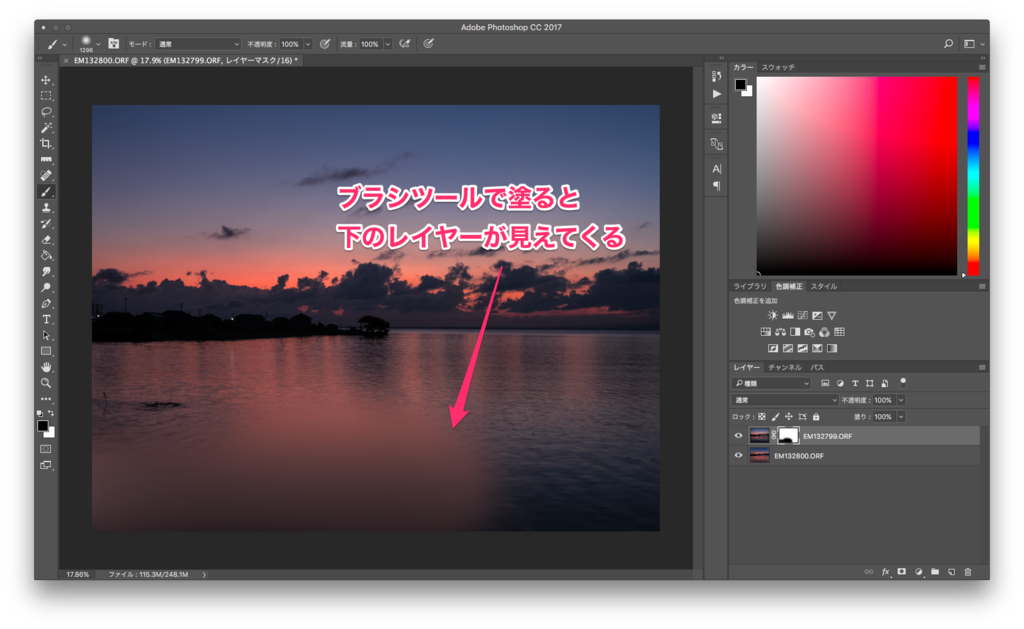Viewport: 1024px width, 629px height.
Task: Select the History Brush tool
Action: 46,223
